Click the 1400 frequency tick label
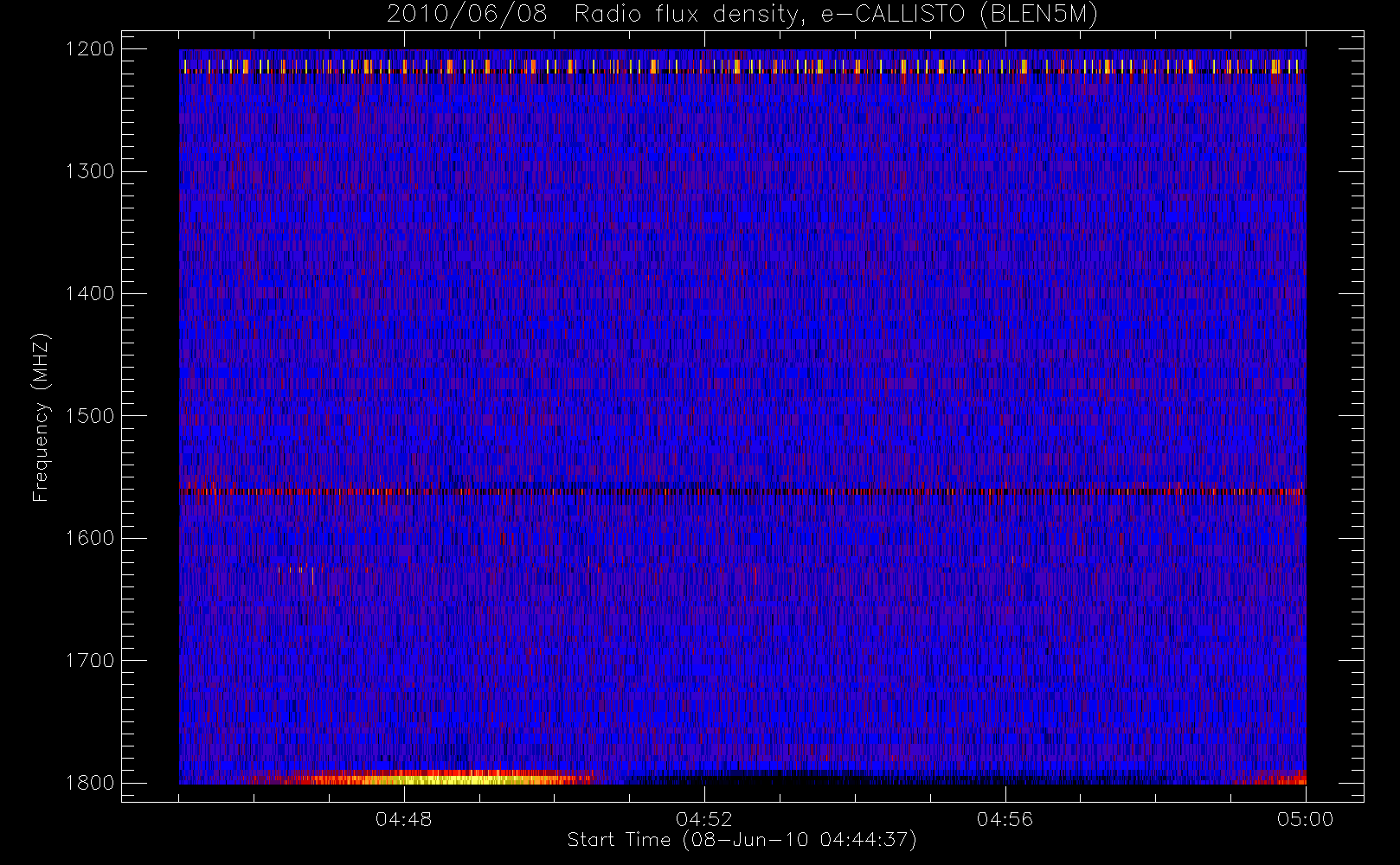Screen dimensions: 1400x865 90,293
